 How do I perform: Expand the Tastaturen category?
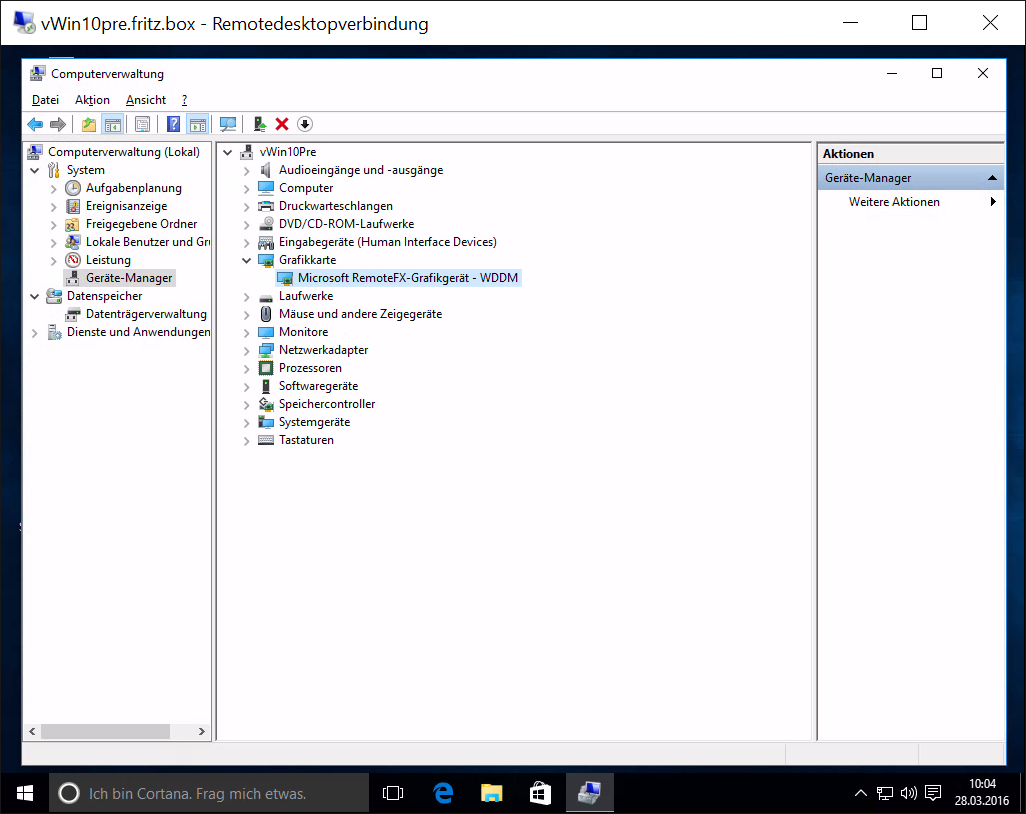[247, 441]
